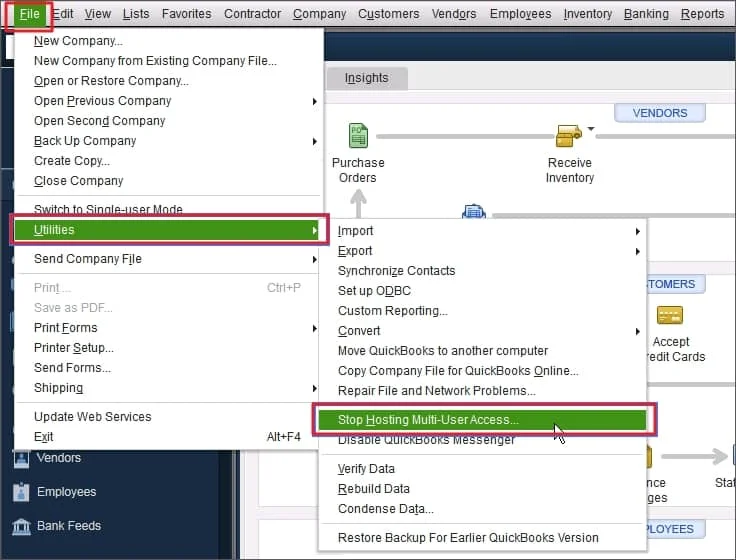Expand the Send Company File submenu

314,260
